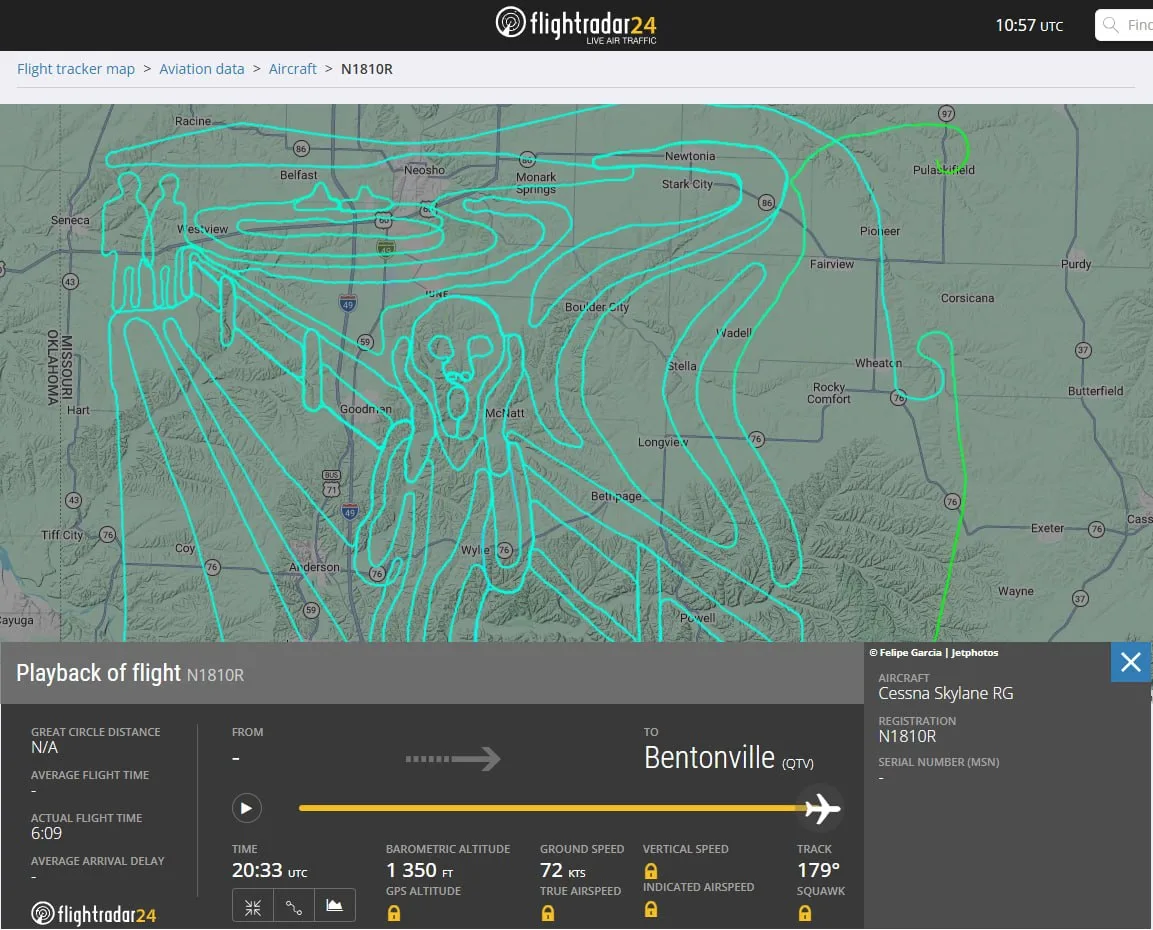This screenshot has height=930, width=1153.
Task: Click the Flightradar24 logo in header
Action: 576,25
